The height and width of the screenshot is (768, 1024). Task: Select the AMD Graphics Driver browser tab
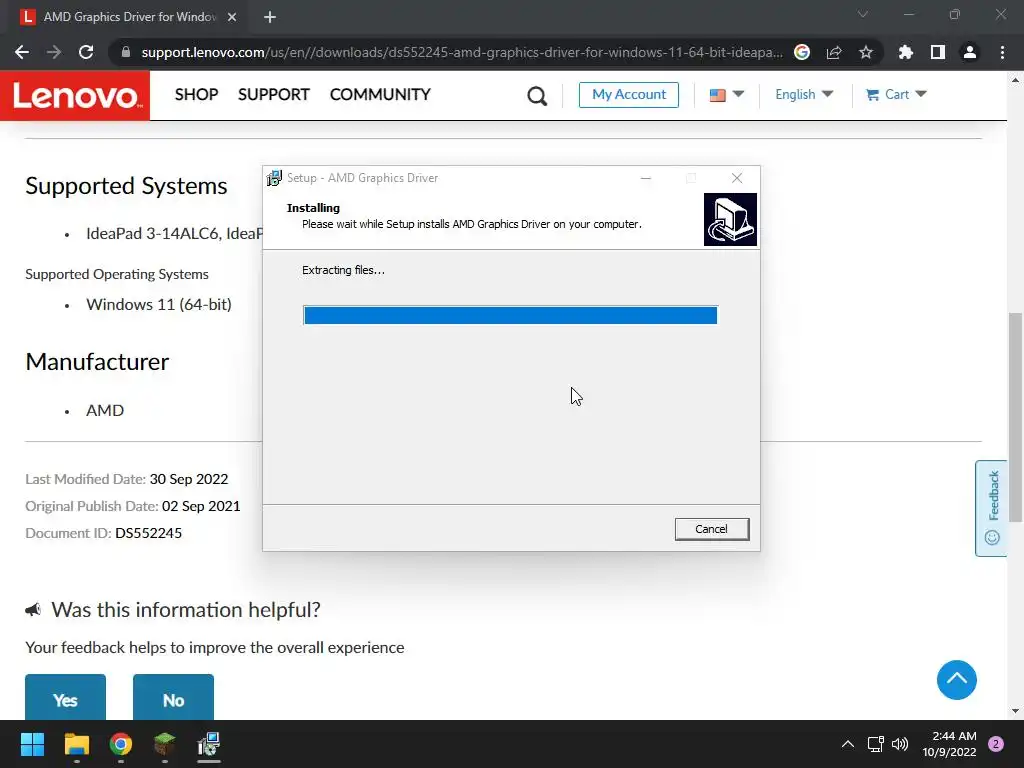(x=129, y=17)
